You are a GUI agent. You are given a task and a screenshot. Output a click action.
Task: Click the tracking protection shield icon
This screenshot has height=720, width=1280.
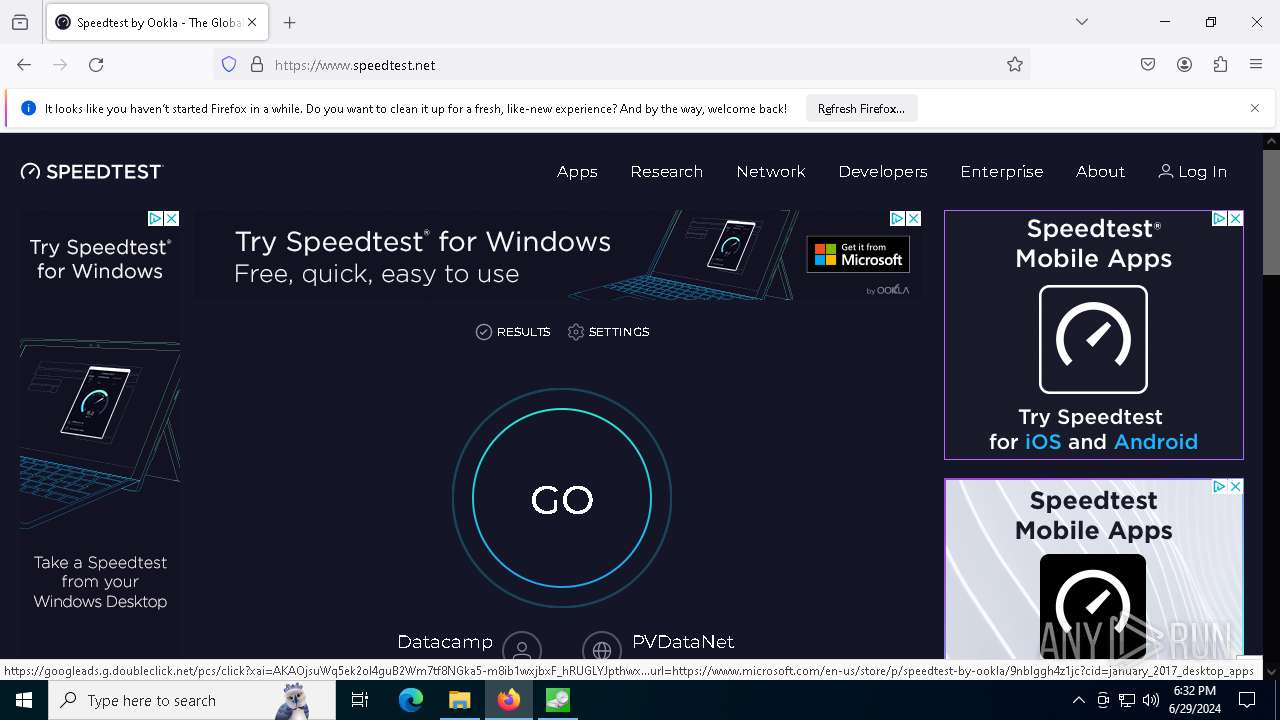[x=229, y=65]
